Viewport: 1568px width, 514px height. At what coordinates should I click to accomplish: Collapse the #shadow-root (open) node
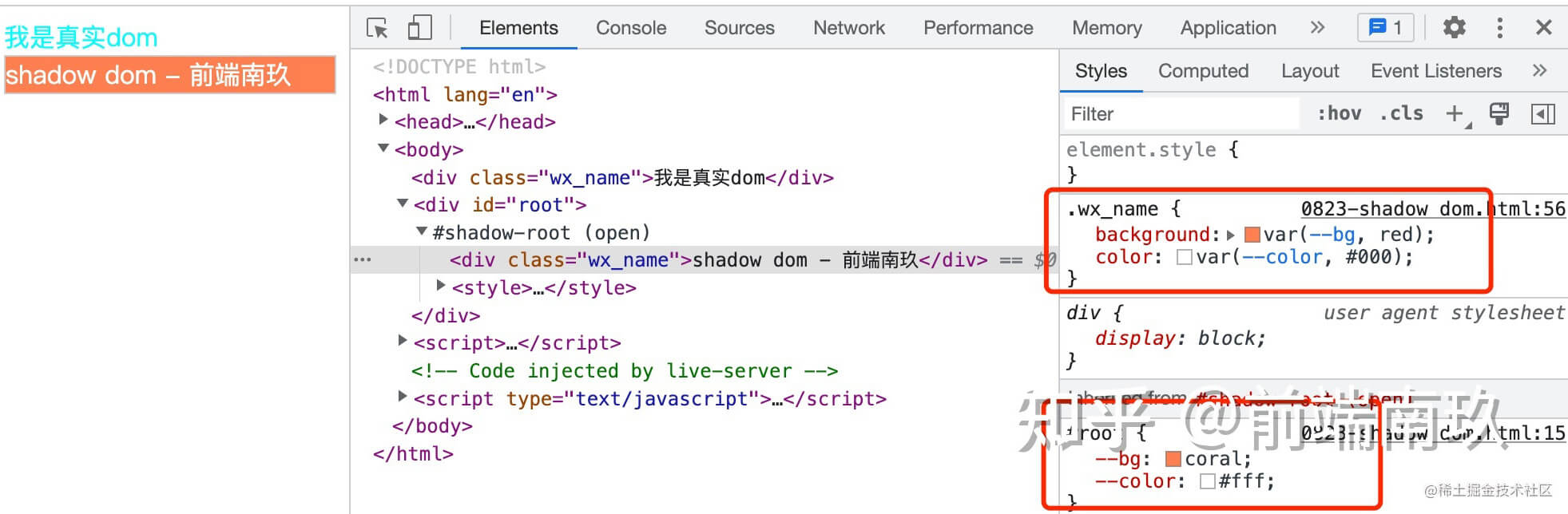tap(421, 231)
